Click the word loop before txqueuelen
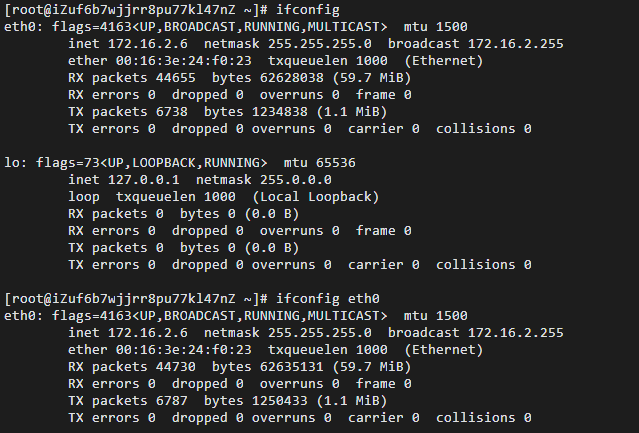The width and height of the screenshot is (639, 433). click(85, 197)
